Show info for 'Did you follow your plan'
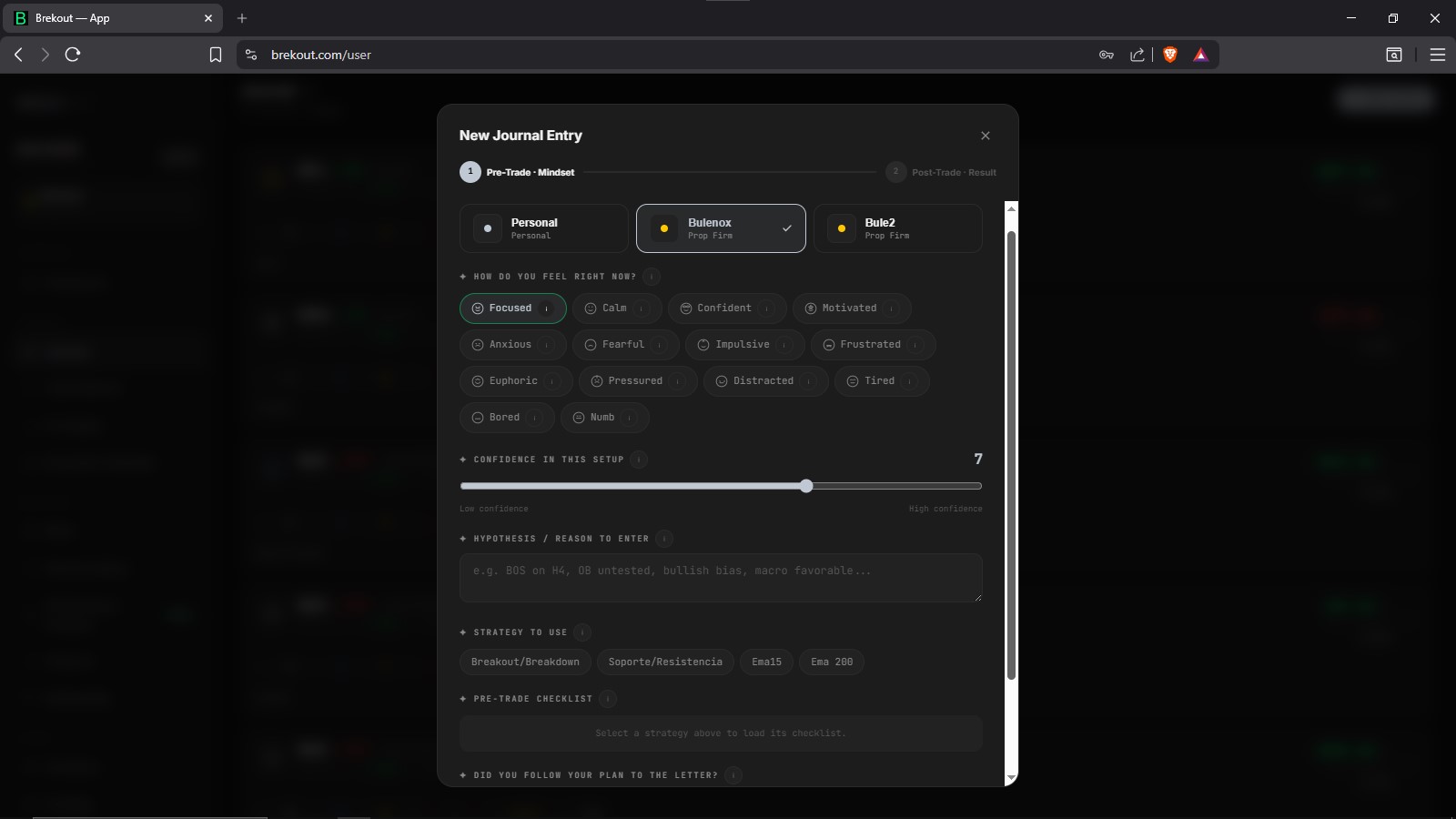Screen dimensions: 1456x819 coord(733,775)
